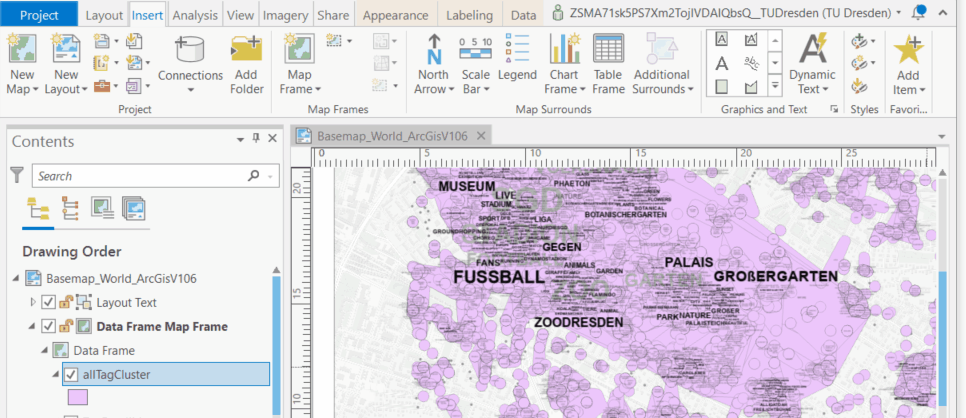Open the Data ribbon tab

point(524,15)
